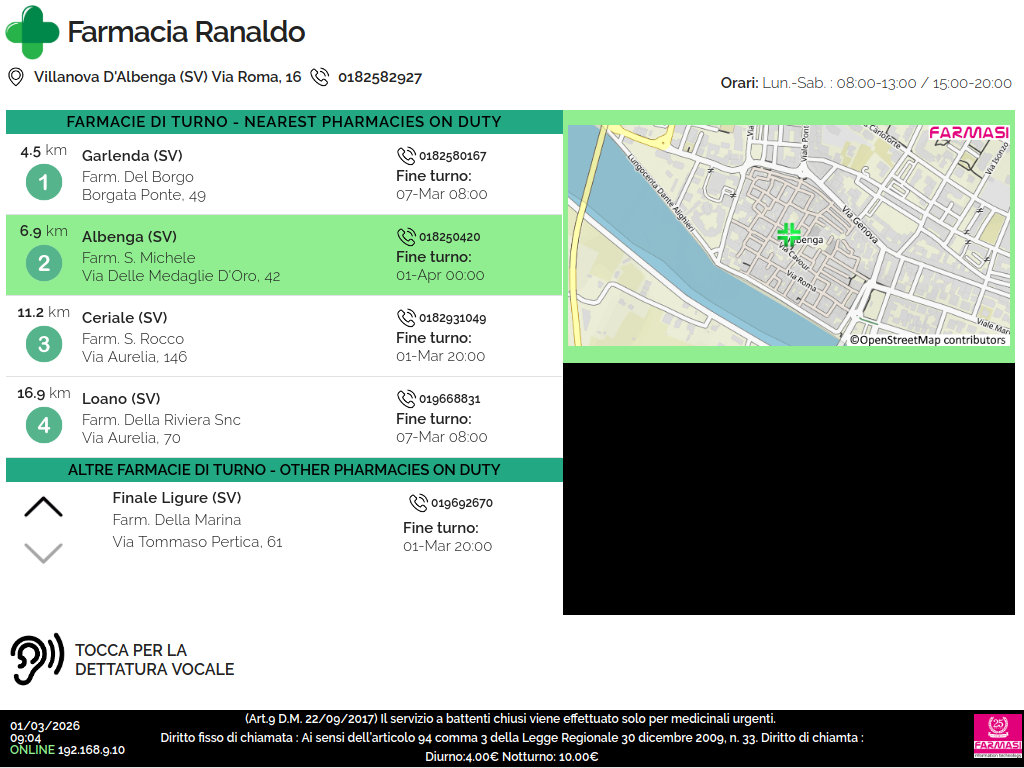This screenshot has width=1024, height=768.
Task: Show next pharmacy with the down chevron
Action: click(x=43, y=552)
